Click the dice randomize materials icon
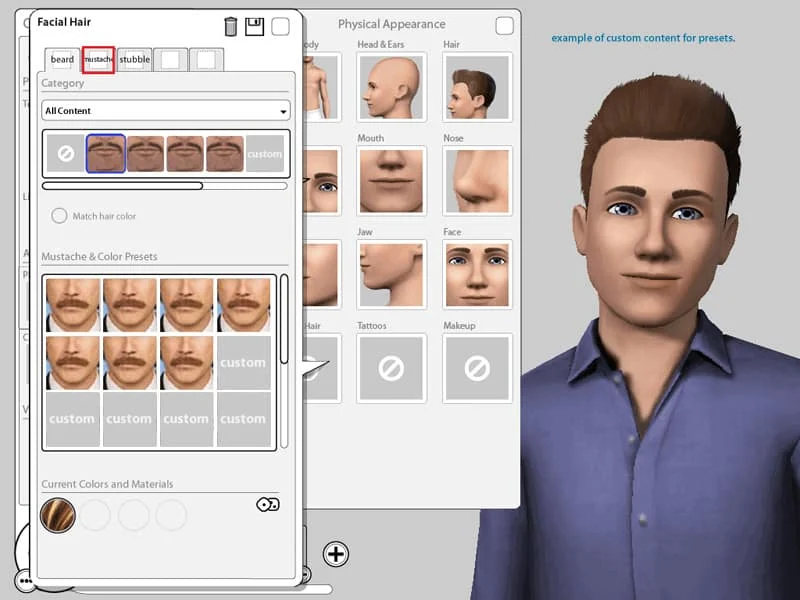800x600 pixels. (x=268, y=505)
